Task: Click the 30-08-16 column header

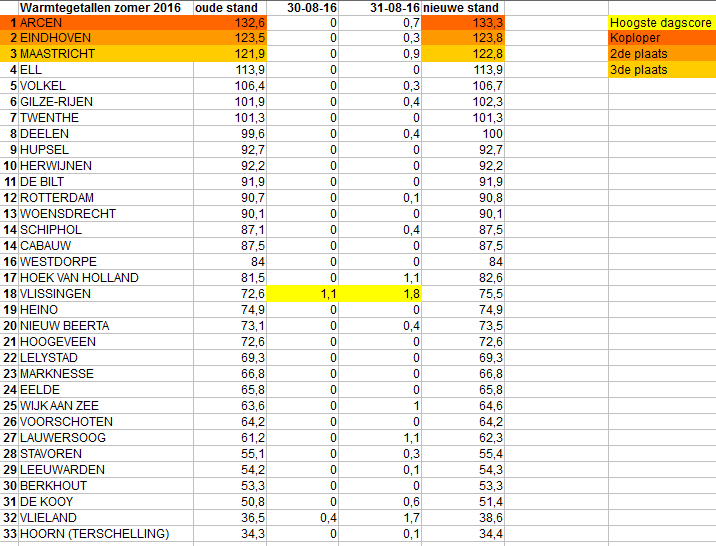Action: (x=304, y=6)
